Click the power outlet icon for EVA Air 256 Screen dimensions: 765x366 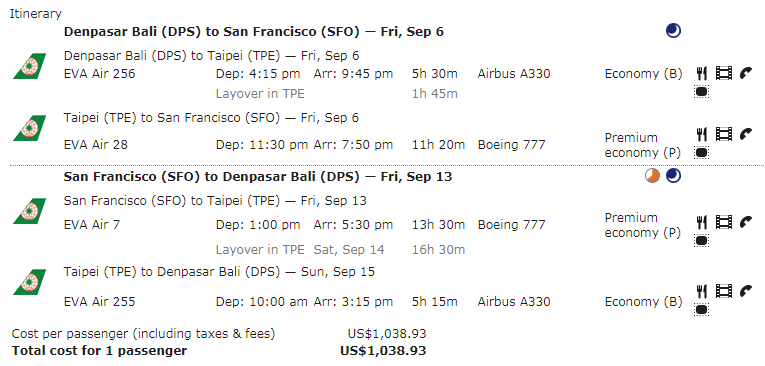tap(702, 91)
